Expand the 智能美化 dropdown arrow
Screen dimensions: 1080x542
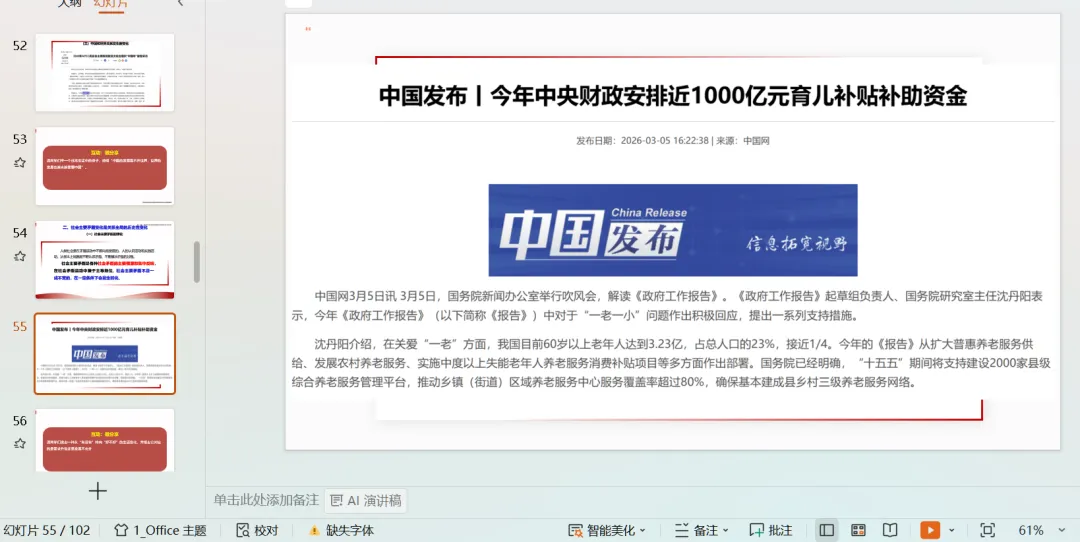point(643,530)
